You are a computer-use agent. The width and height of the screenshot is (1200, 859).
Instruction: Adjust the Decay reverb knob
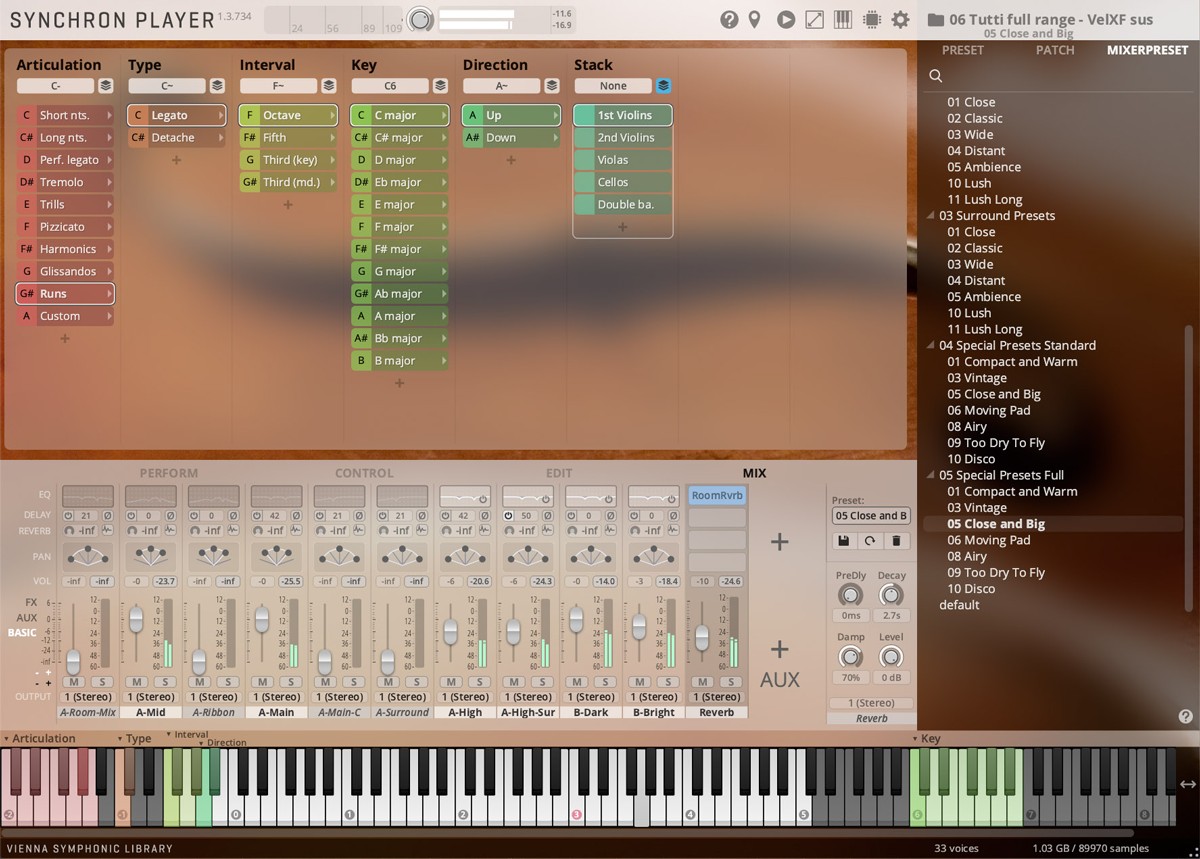coord(891,594)
